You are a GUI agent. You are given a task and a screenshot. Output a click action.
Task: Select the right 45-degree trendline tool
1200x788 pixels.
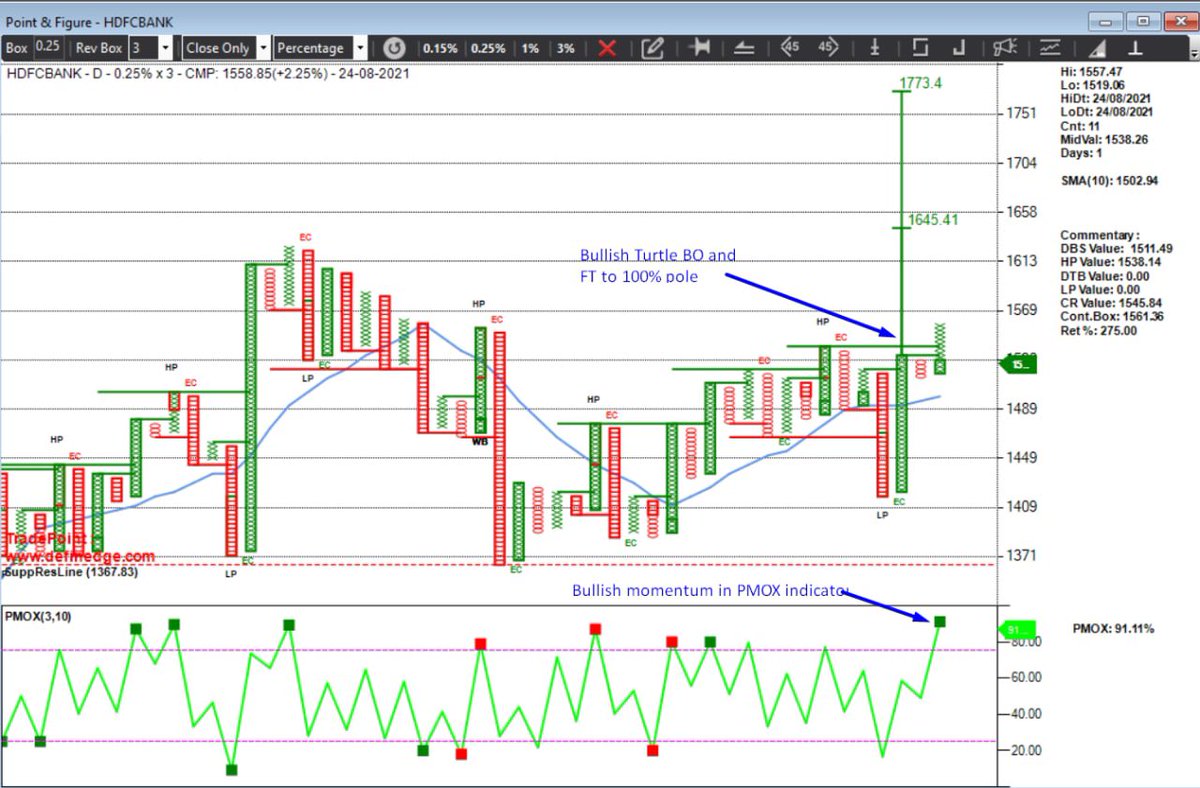[x=827, y=46]
